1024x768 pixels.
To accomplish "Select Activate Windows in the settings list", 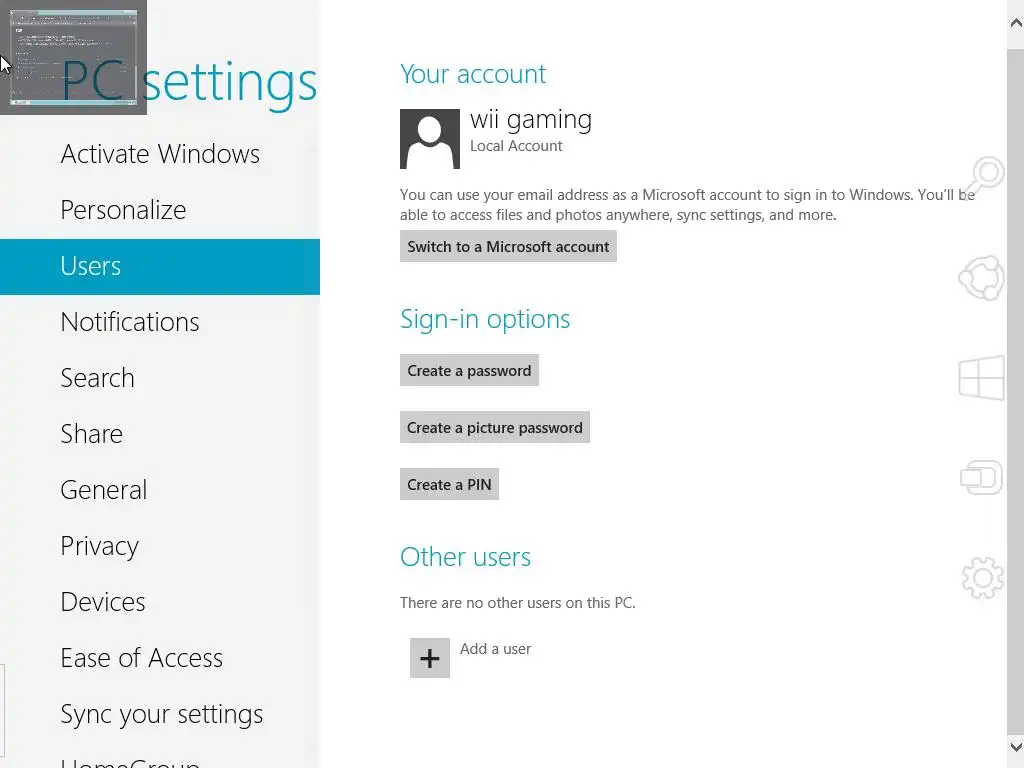I will [160, 154].
